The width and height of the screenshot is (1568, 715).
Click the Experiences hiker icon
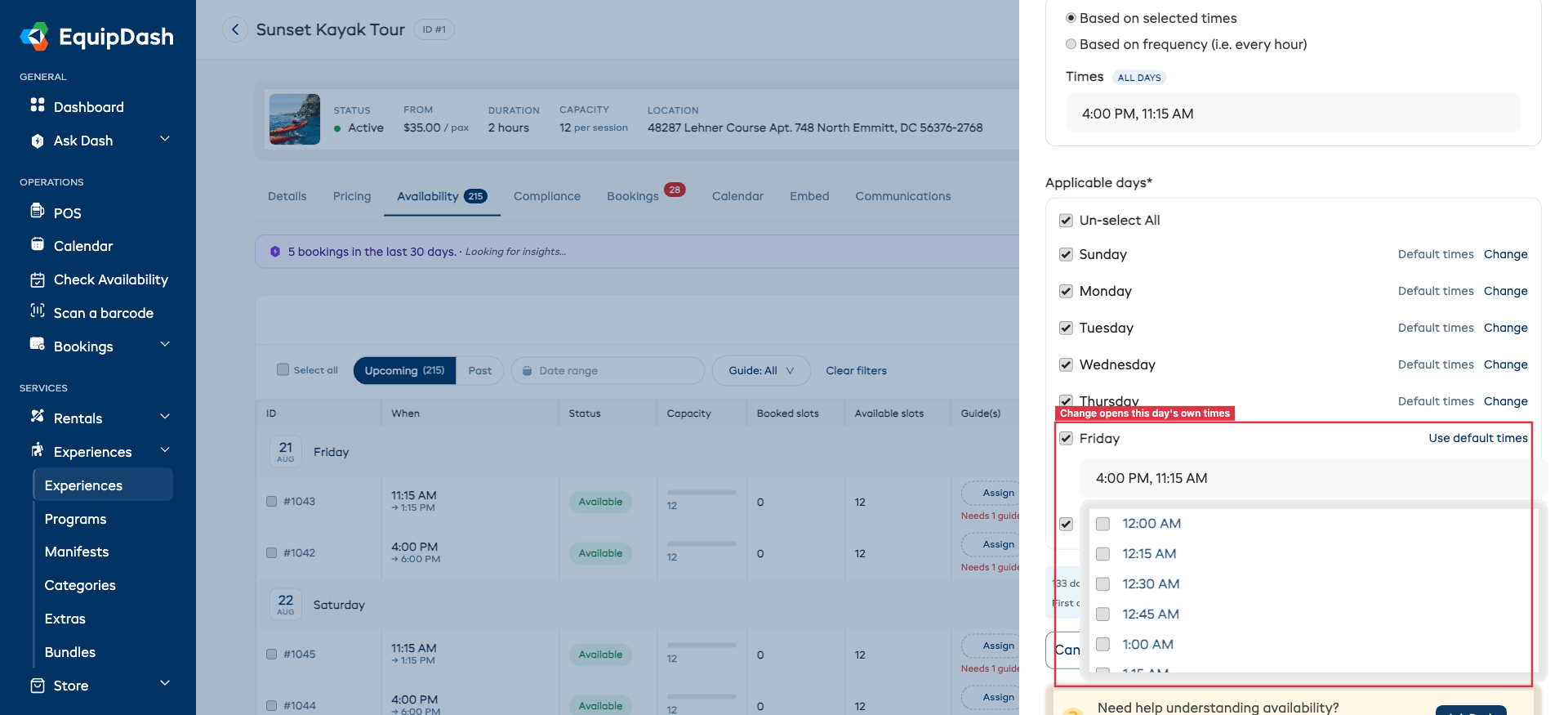38,450
